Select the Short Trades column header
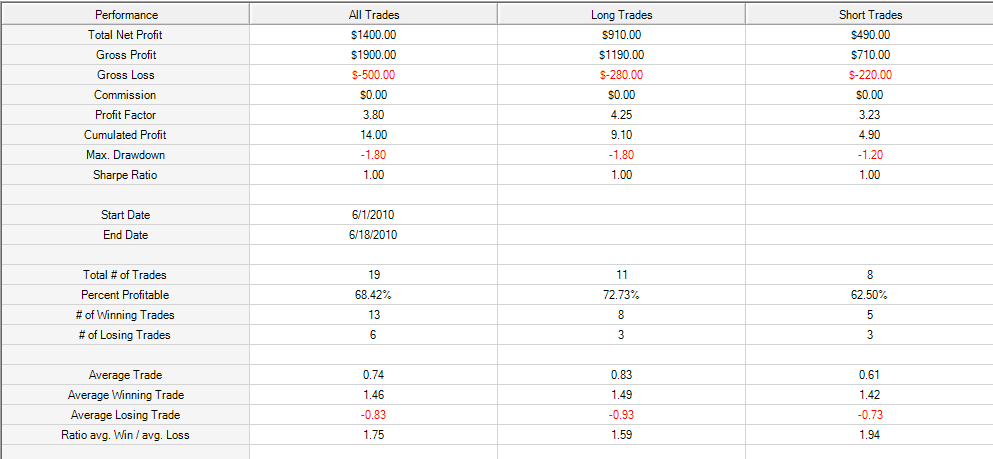 click(x=870, y=14)
